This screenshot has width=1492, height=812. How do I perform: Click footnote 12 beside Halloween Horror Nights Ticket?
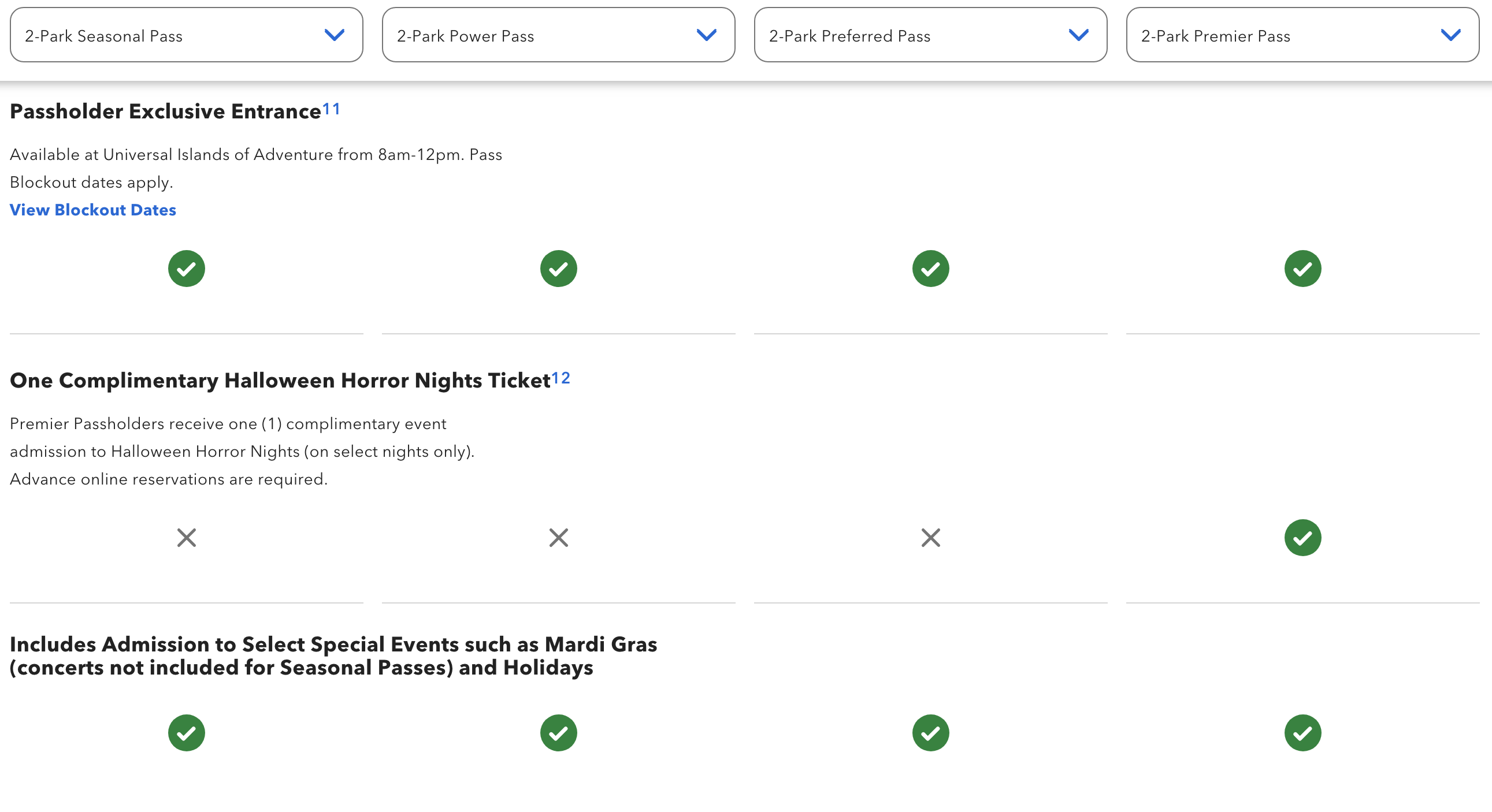pyautogui.click(x=561, y=378)
